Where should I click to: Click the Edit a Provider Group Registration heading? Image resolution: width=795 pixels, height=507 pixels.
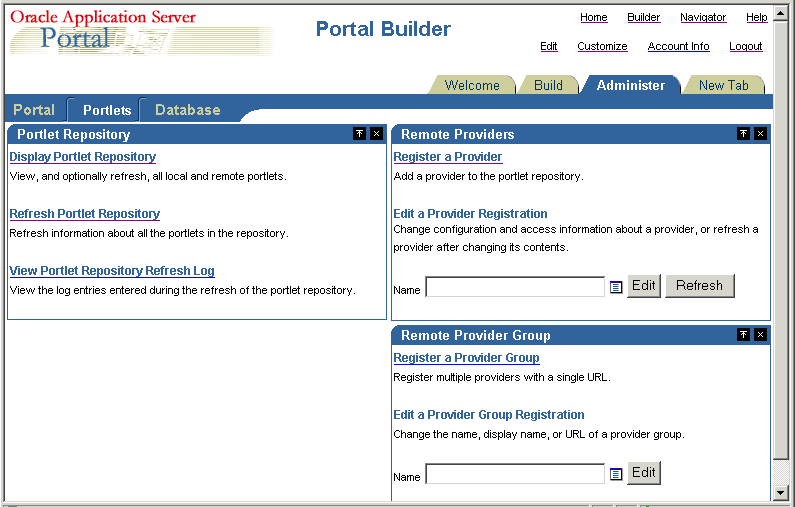(489, 415)
